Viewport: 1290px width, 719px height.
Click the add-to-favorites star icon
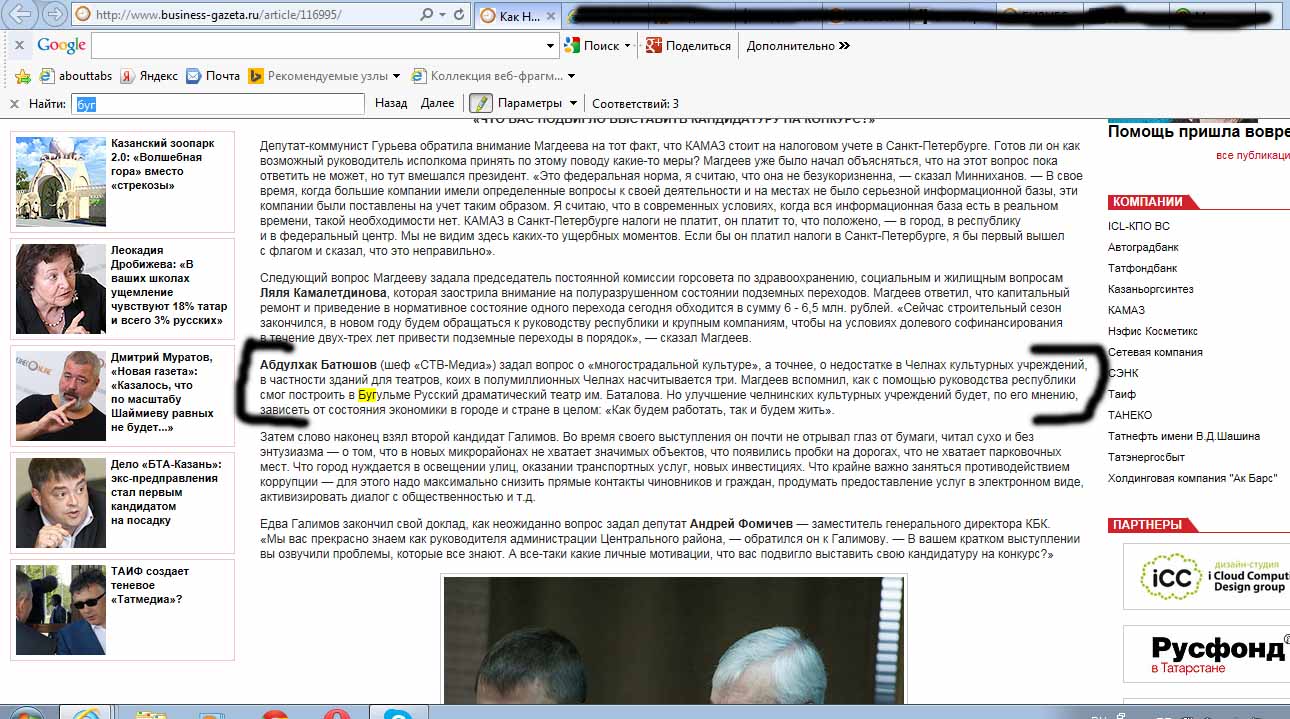tap(23, 76)
